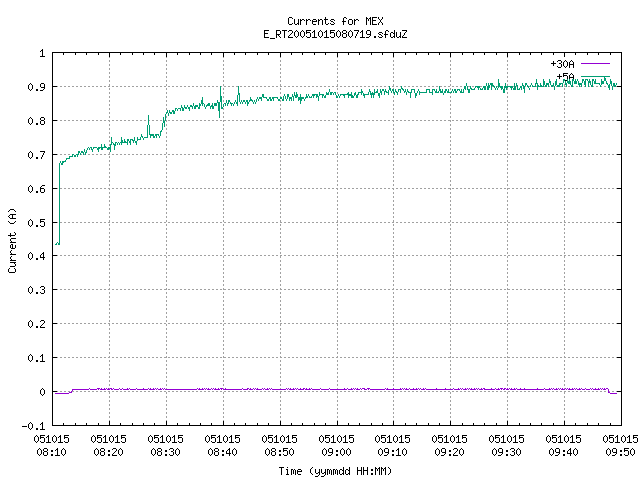The width and height of the screenshot is (640, 480).
Task: Click the y-axis tick value 0.8
Action: 36,121
